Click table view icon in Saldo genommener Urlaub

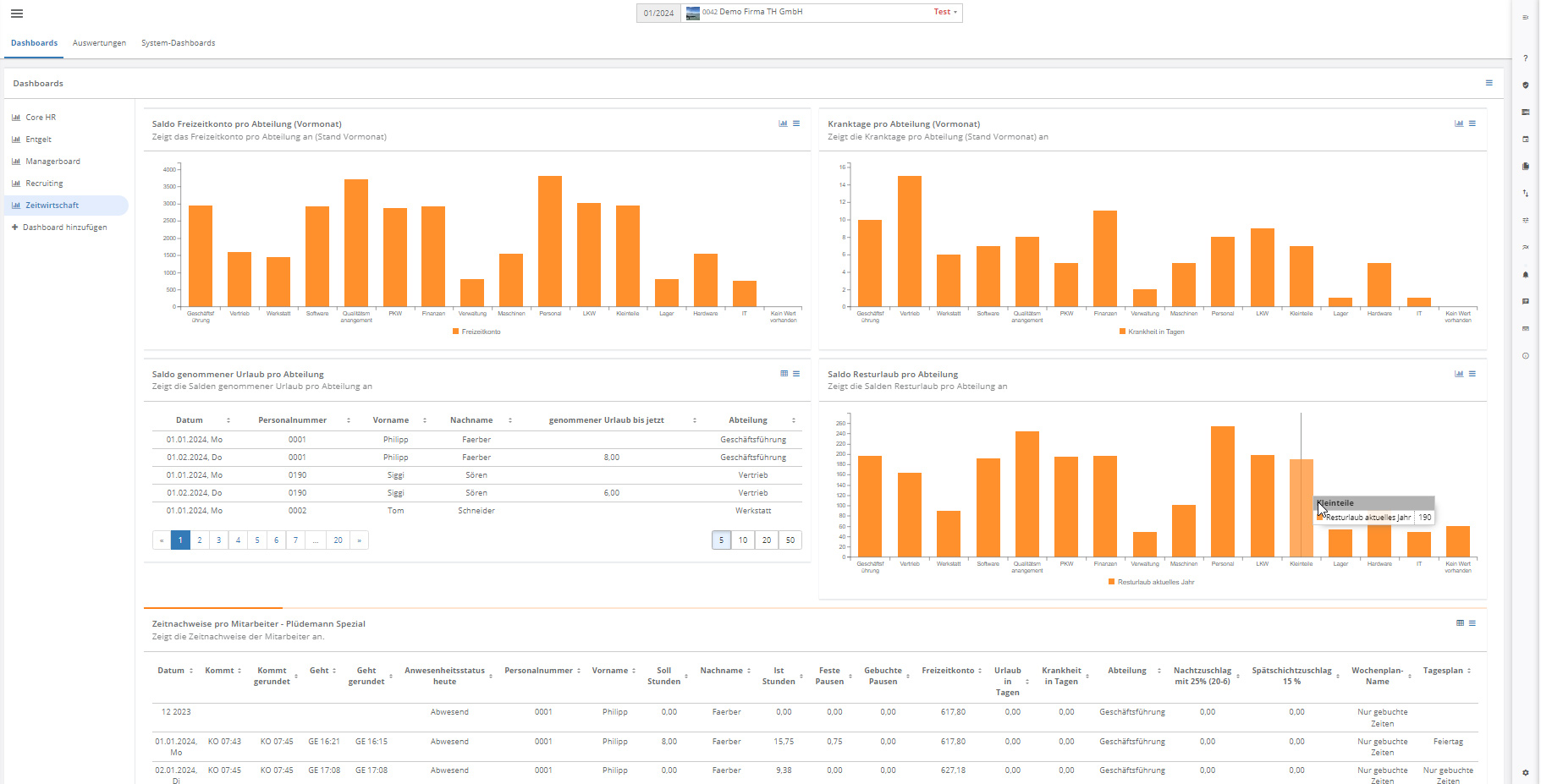click(x=784, y=374)
